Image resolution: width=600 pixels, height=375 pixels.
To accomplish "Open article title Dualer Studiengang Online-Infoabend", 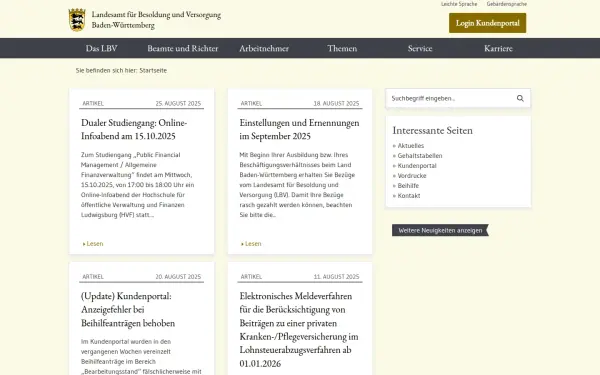I will [134, 129].
